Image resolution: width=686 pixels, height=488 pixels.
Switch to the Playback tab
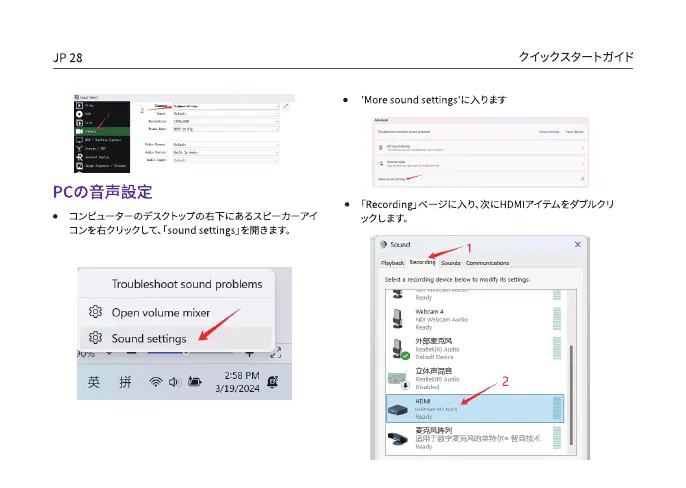[x=392, y=262]
